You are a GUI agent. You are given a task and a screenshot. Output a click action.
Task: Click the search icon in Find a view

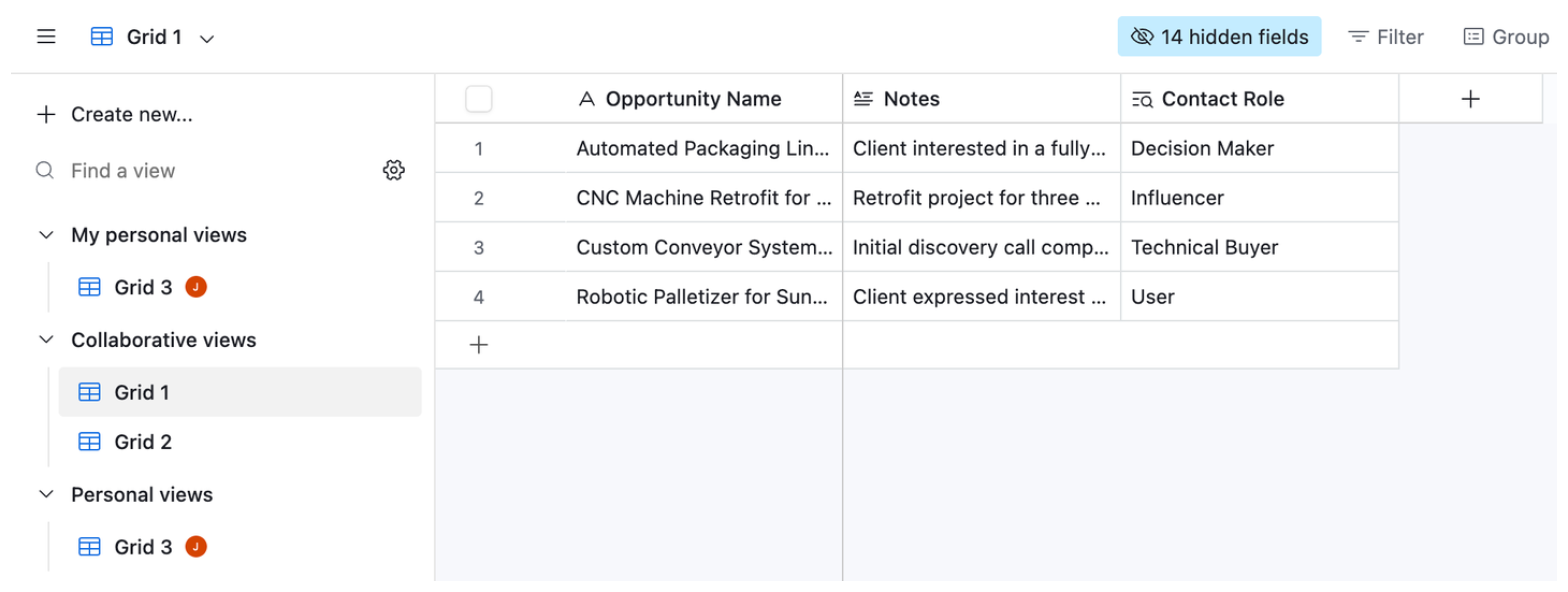pos(44,170)
